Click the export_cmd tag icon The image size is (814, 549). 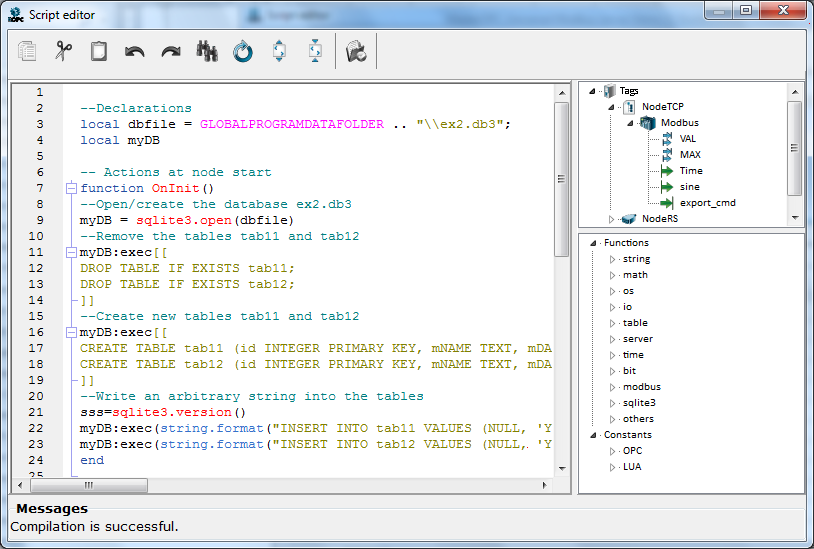pyautogui.click(x=667, y=203)
